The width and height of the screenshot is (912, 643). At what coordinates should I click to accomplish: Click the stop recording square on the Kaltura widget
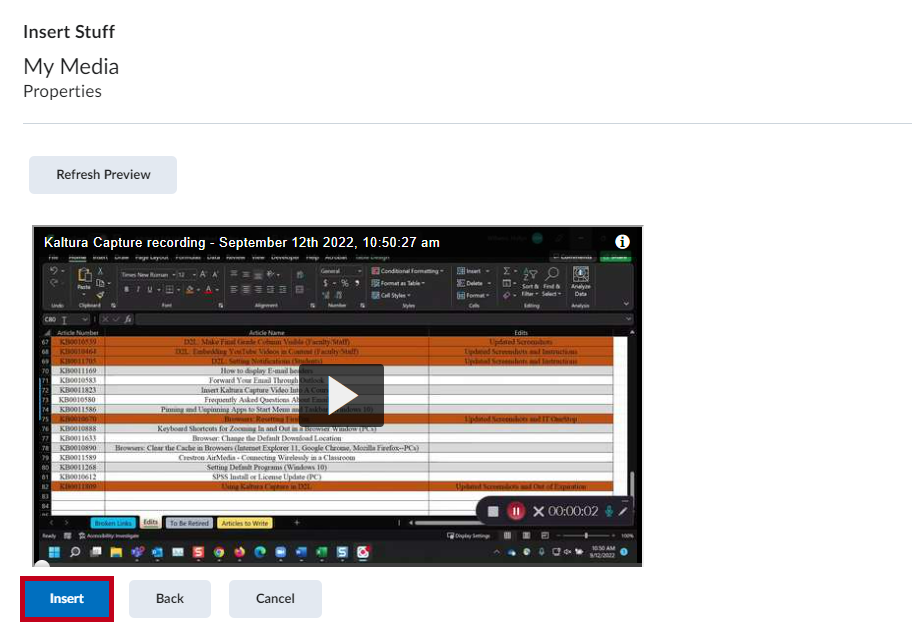coord(493,511)
